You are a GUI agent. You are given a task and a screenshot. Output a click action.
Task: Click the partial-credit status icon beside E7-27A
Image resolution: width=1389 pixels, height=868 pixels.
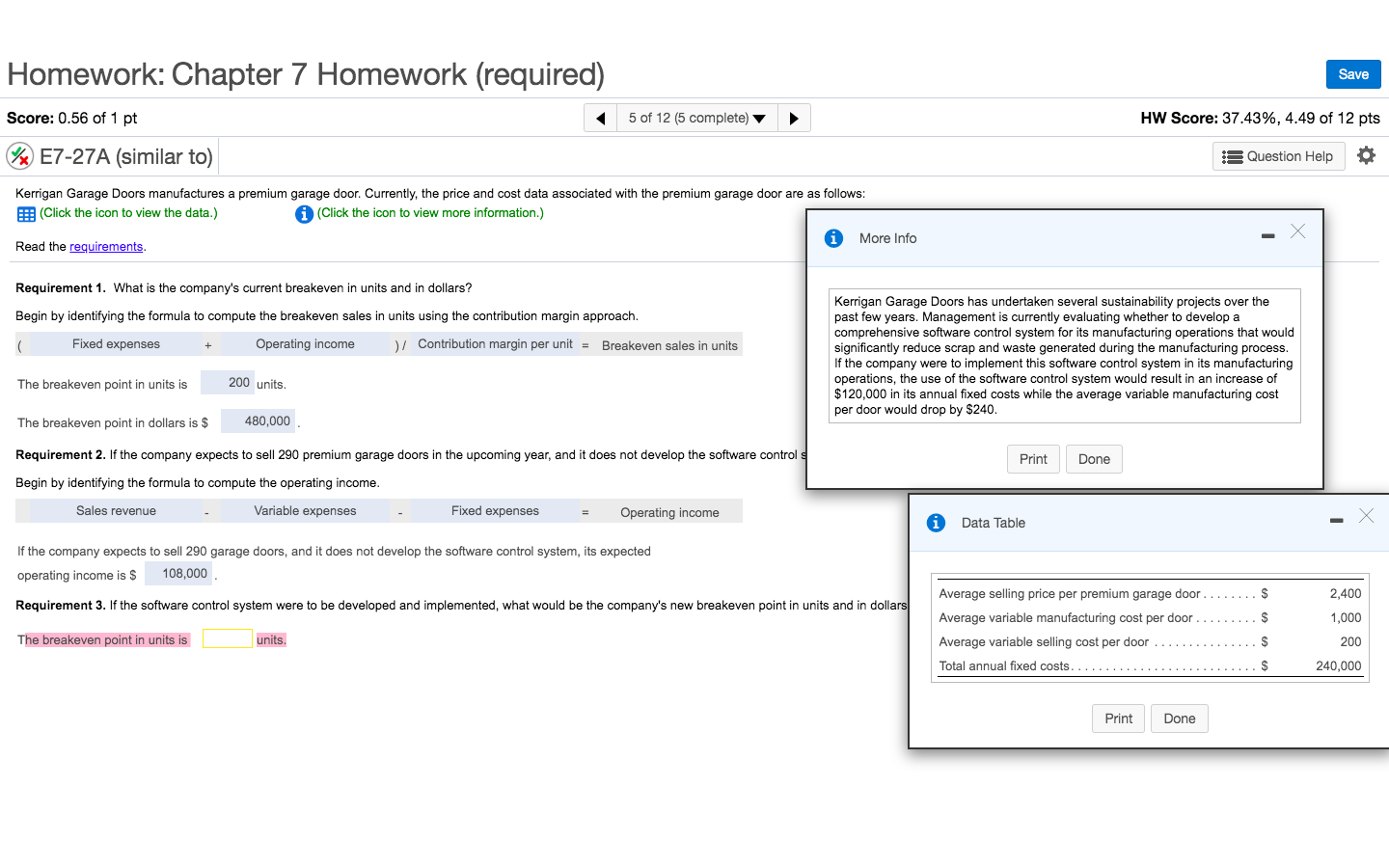[19, 155]
